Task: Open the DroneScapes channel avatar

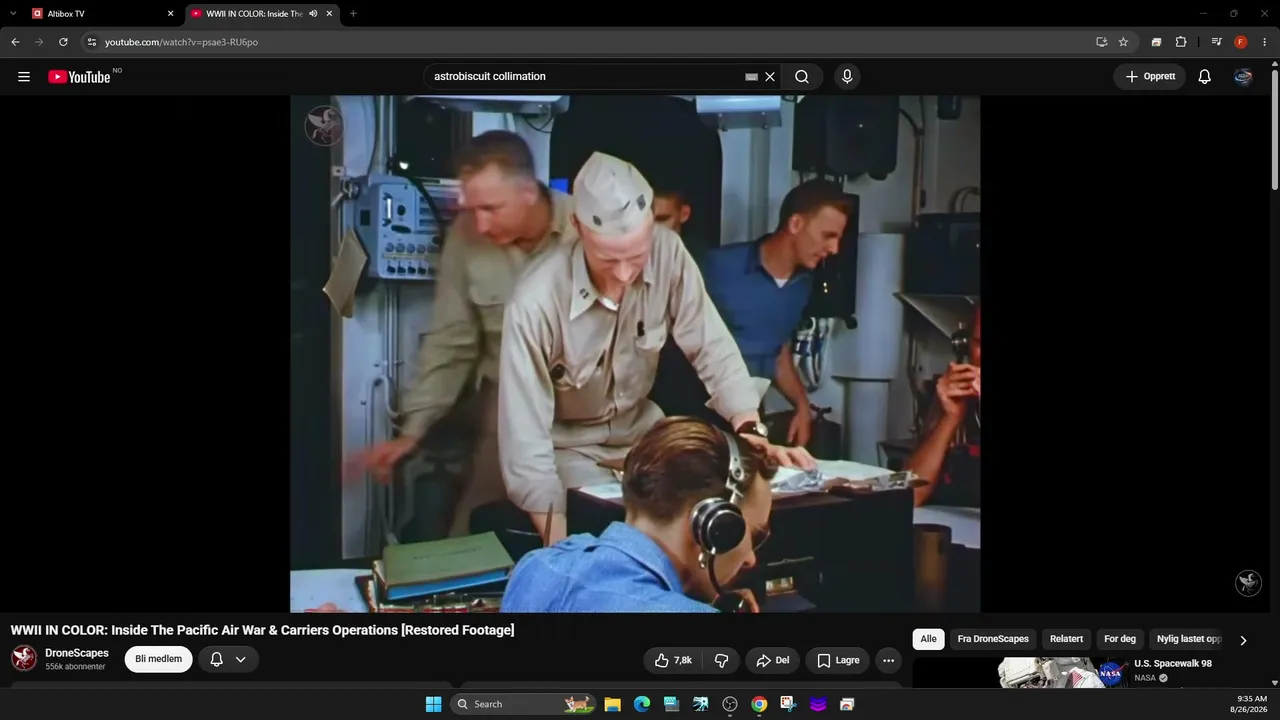Action: 24,658
